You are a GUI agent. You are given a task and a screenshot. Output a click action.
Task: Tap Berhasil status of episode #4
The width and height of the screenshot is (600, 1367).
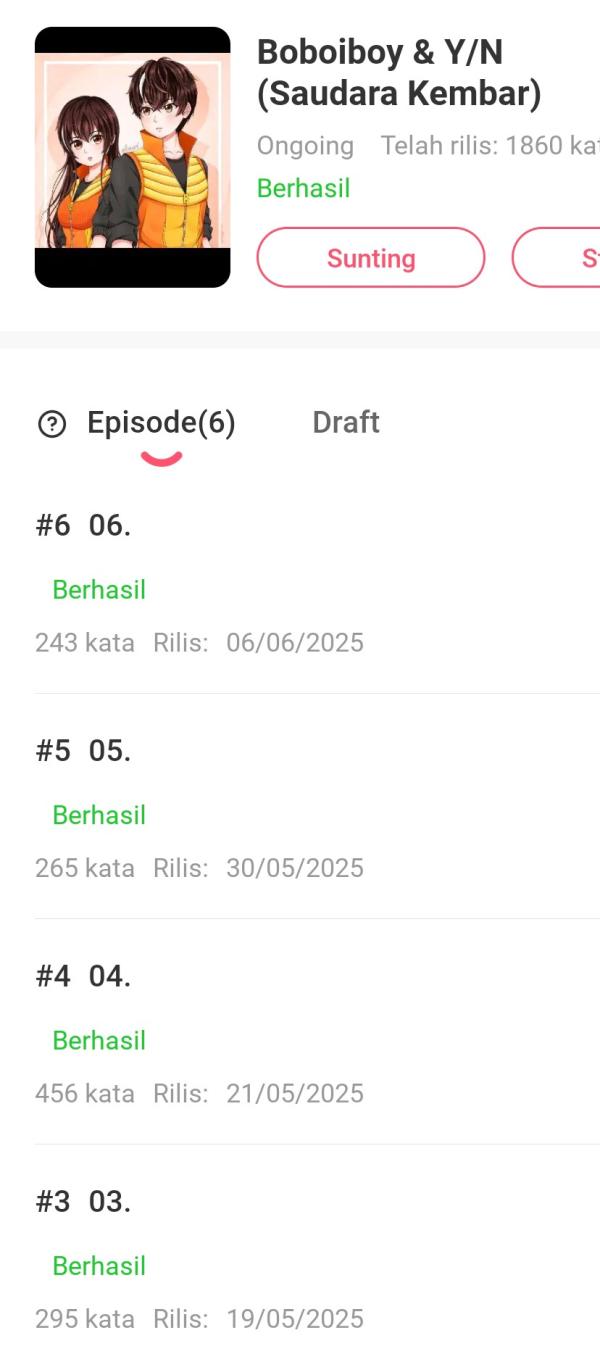(x=99, y=1040)
